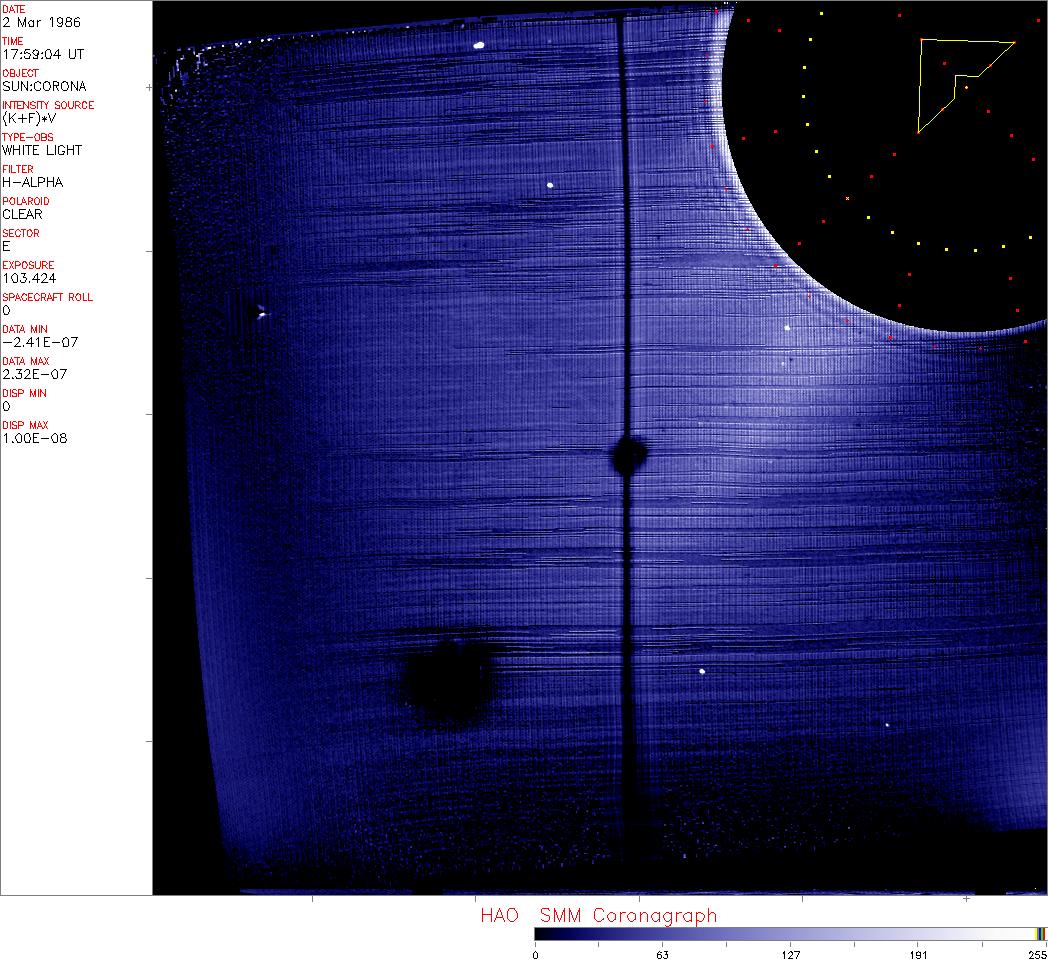Select the exposure value 103.424

tap(30, 278)
